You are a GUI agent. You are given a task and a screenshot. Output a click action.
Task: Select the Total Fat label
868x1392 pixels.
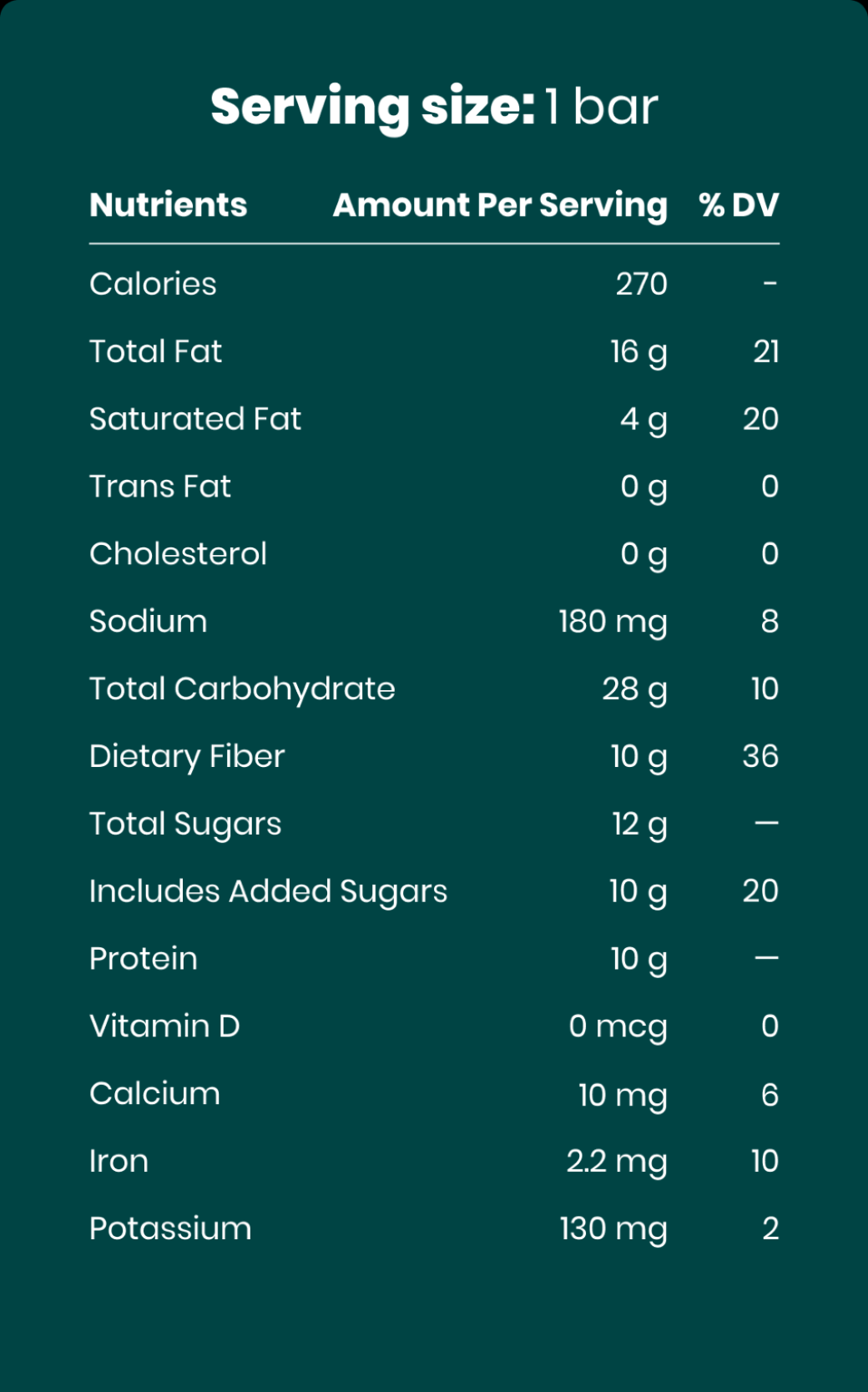coord(156,351)
